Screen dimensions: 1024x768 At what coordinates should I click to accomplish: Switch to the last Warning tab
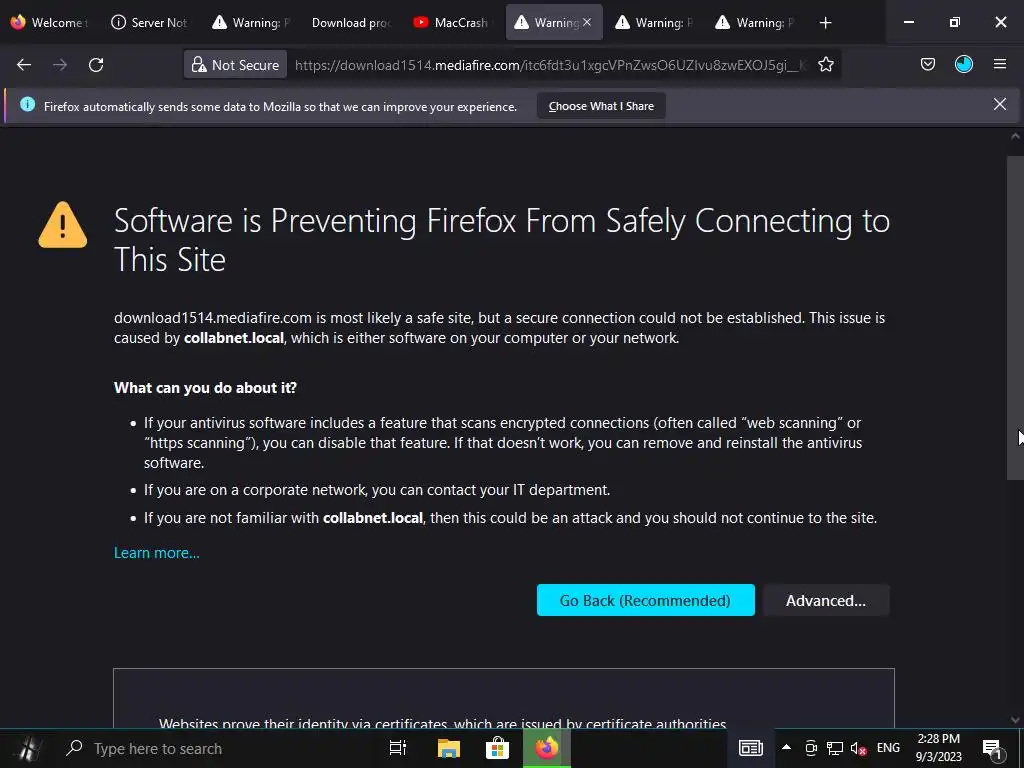pyautogui.click(x=756, y=22)
